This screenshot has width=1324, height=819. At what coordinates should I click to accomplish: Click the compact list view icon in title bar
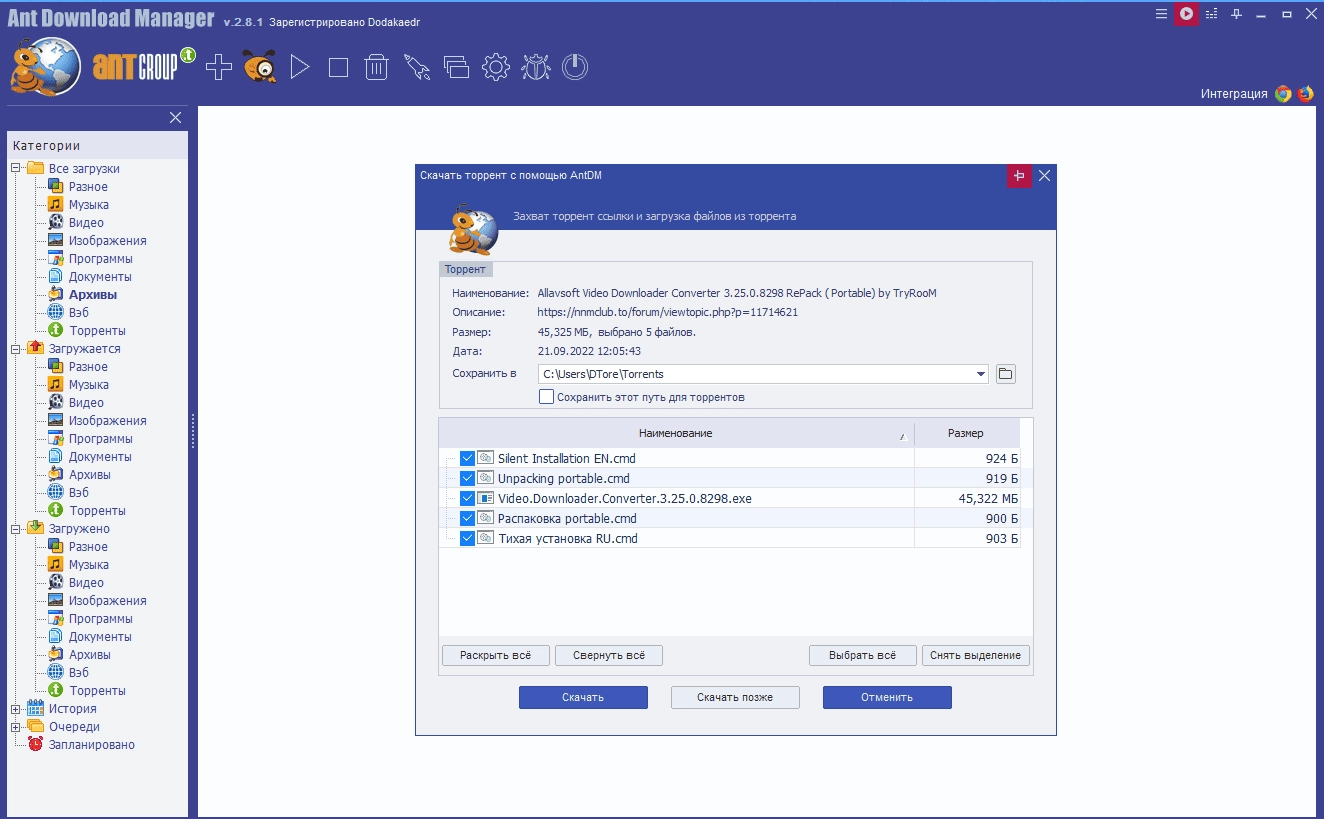coord(1211,14)
